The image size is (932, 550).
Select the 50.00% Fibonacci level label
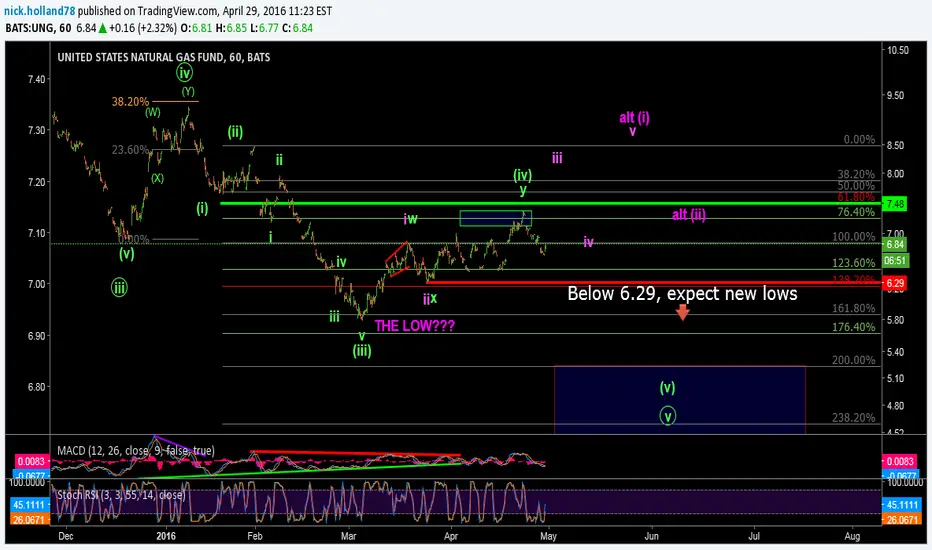click(x=856, y=186)
